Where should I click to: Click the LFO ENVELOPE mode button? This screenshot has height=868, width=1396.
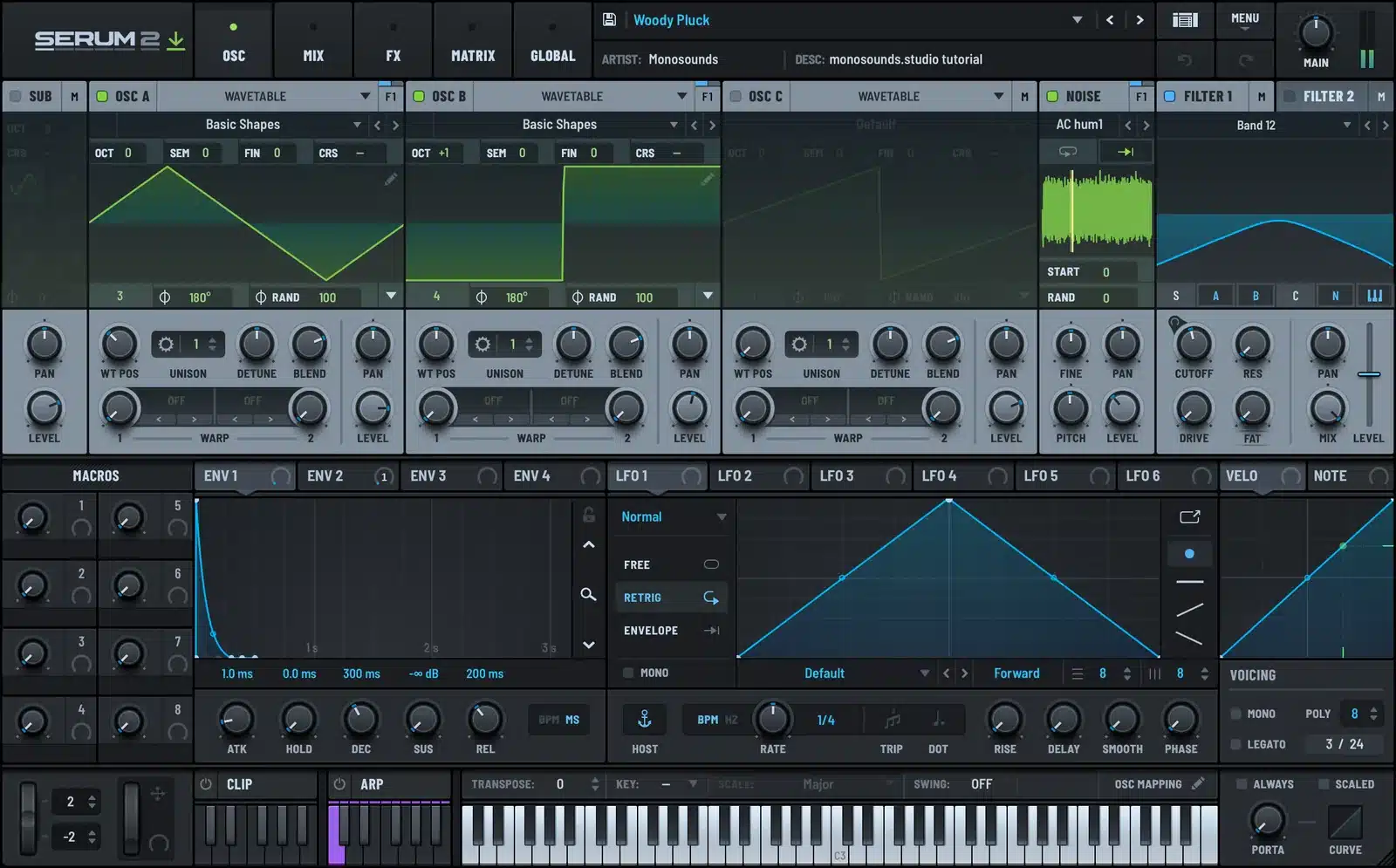coord(670,630)
